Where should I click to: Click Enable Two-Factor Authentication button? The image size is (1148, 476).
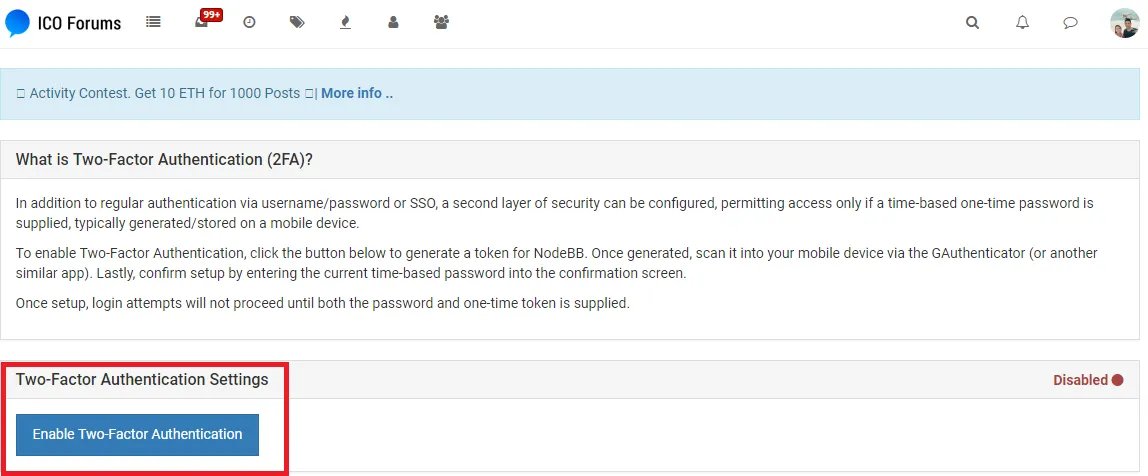click(138, 434)
